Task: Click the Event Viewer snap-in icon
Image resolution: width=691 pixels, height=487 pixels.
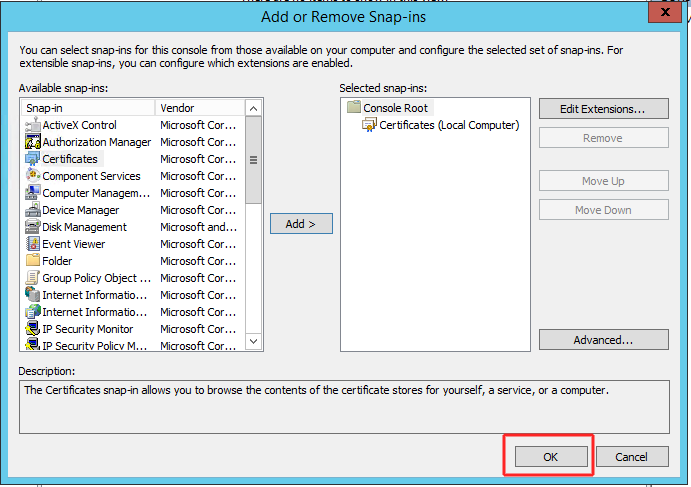Action: pyautogui.click(x=32, y=244)
